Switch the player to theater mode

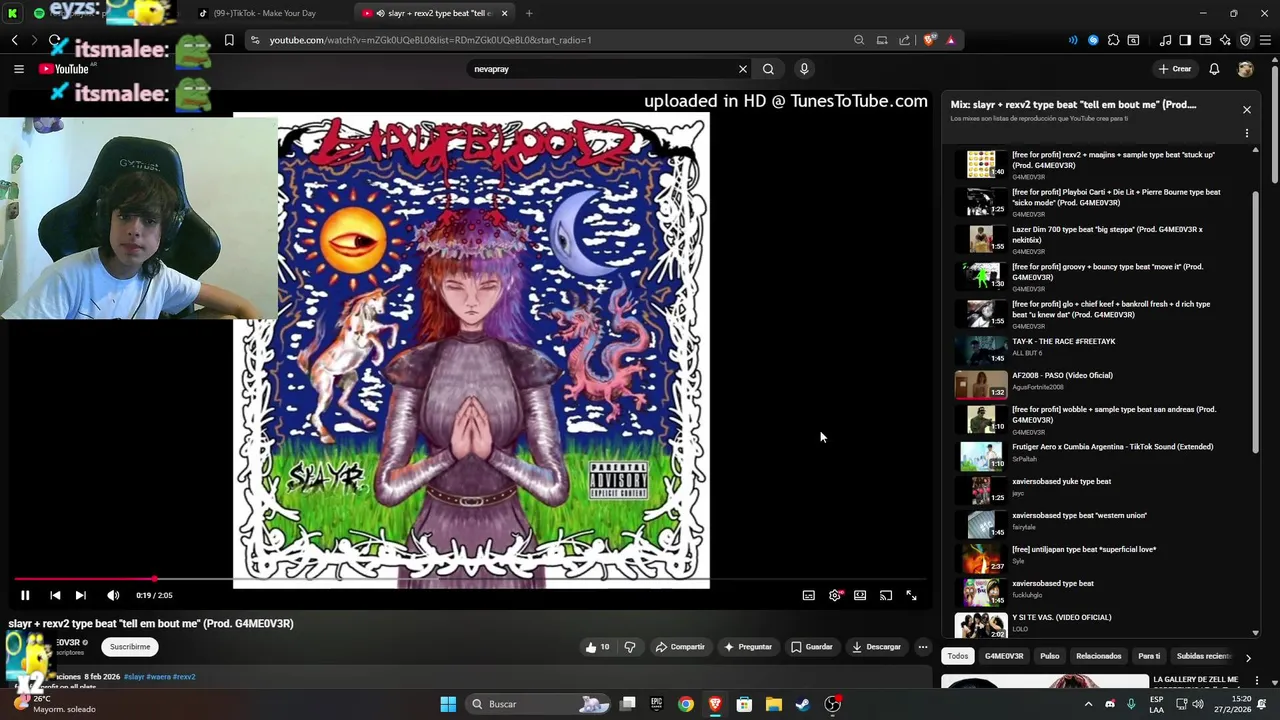860,595
